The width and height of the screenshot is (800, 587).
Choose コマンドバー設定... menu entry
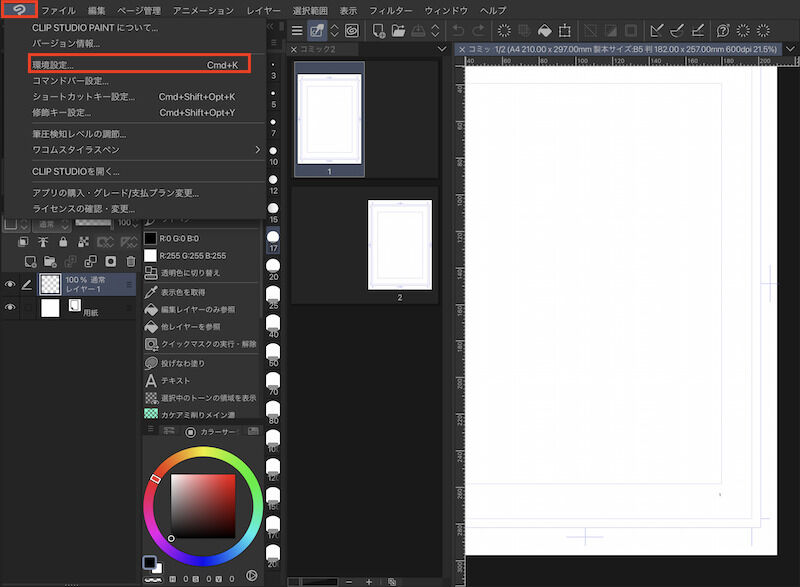click(x=70, y=81)
